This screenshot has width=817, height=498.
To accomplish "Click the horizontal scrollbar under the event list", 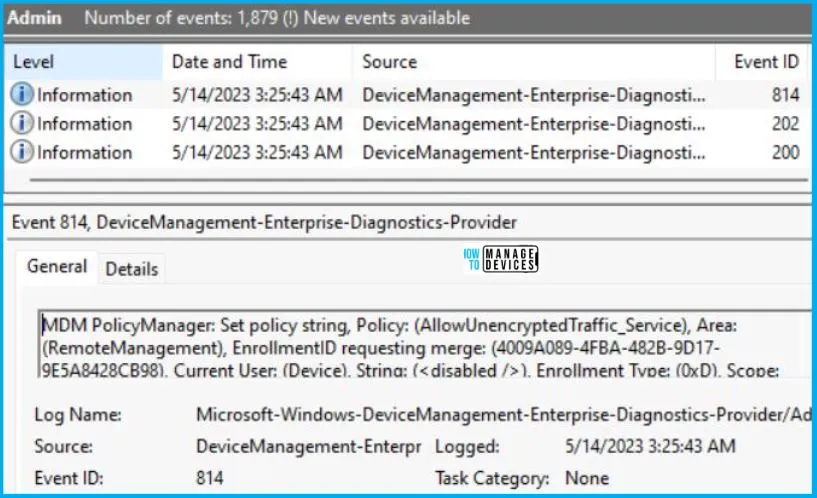I will click(x=419, y=180).
